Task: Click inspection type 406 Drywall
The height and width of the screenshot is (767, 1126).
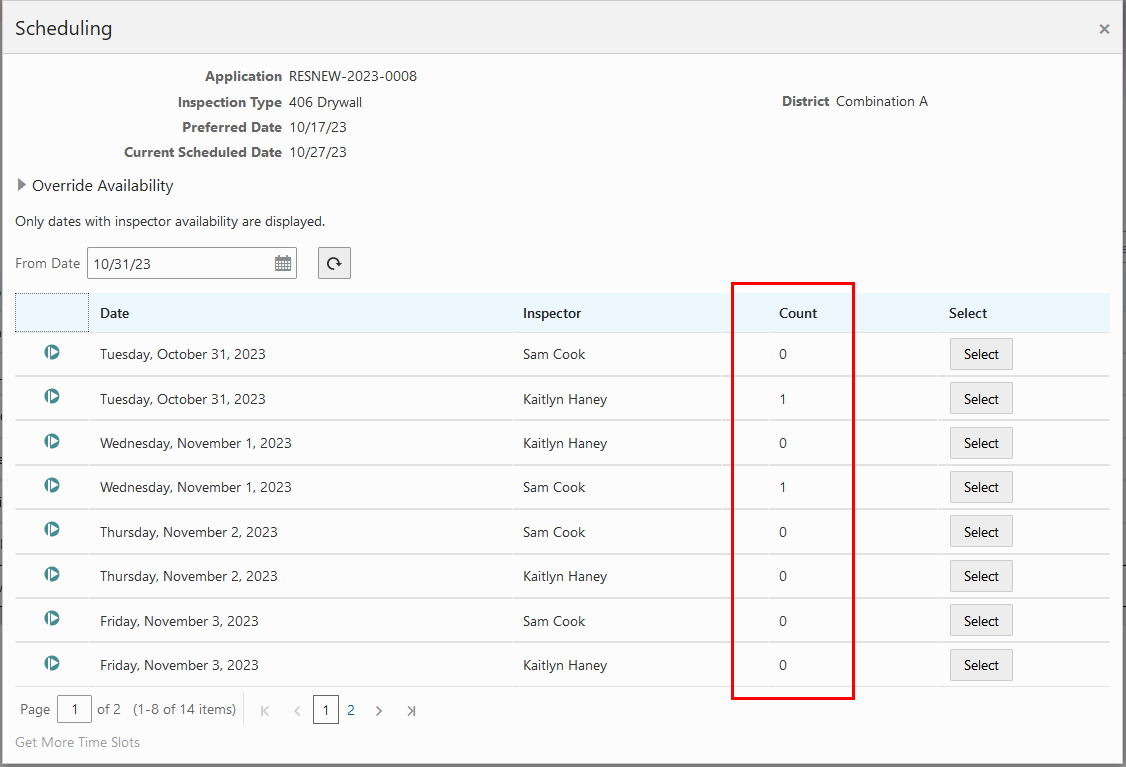Action: tap(325, 102)
